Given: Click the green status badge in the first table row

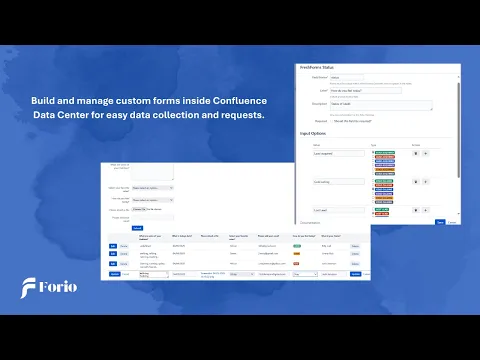Looking at the screenshot, I should tap(297, 246).
